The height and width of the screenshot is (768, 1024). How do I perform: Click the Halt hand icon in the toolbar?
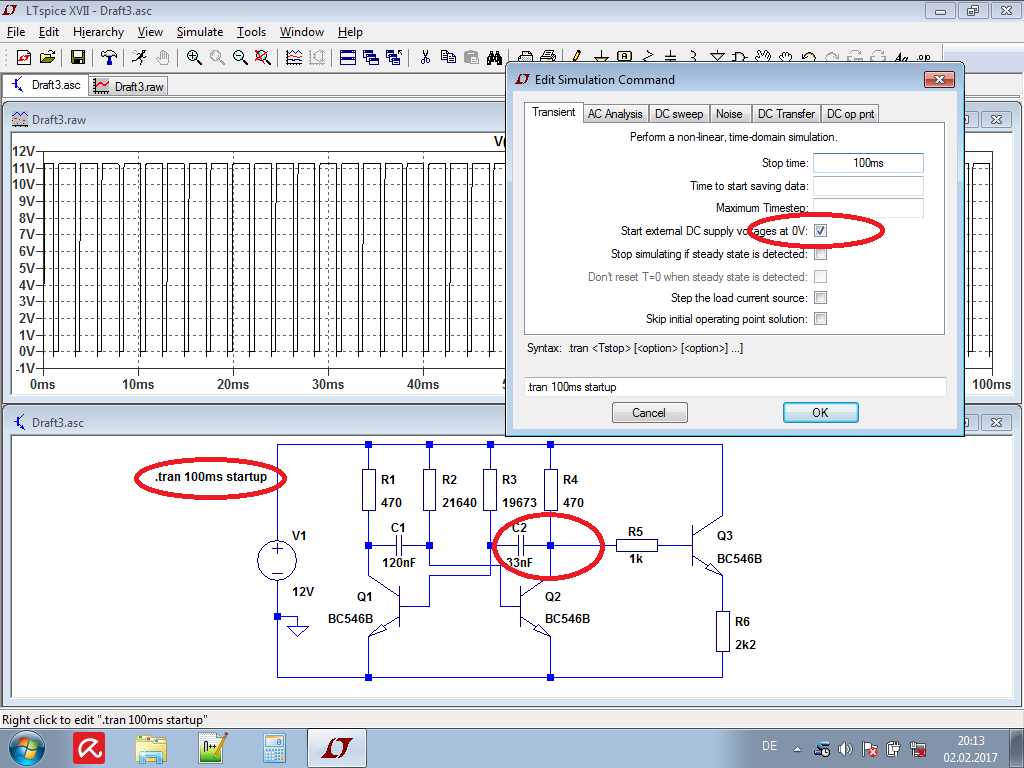pos(163,57)
